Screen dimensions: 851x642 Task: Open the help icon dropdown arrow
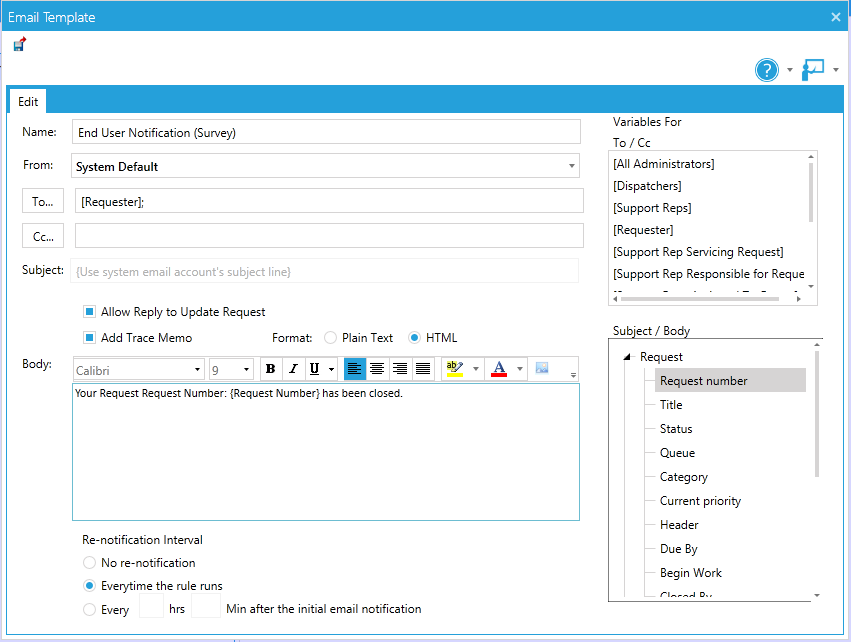[x=790, y=70]
